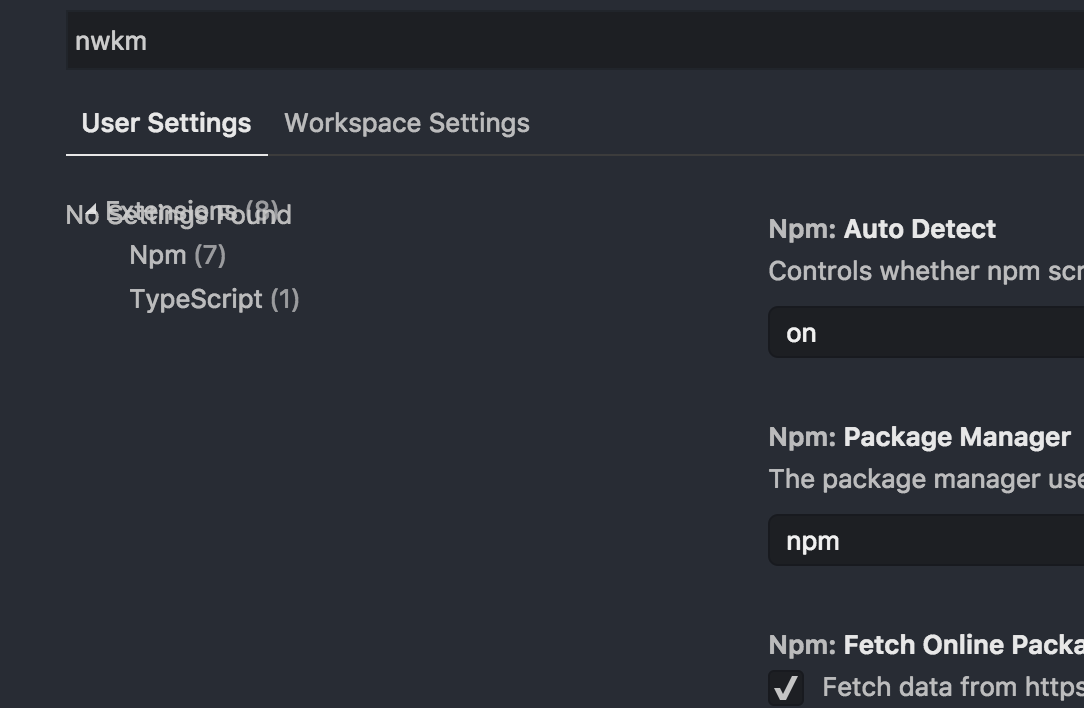Select the TypeScript (1) settings group
Image resolution: width=1084 pixels, height=708 pixels.
point(214,298)
